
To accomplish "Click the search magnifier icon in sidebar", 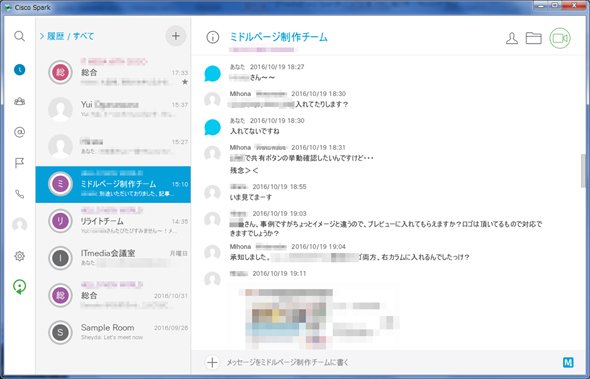I will point(19,36).
